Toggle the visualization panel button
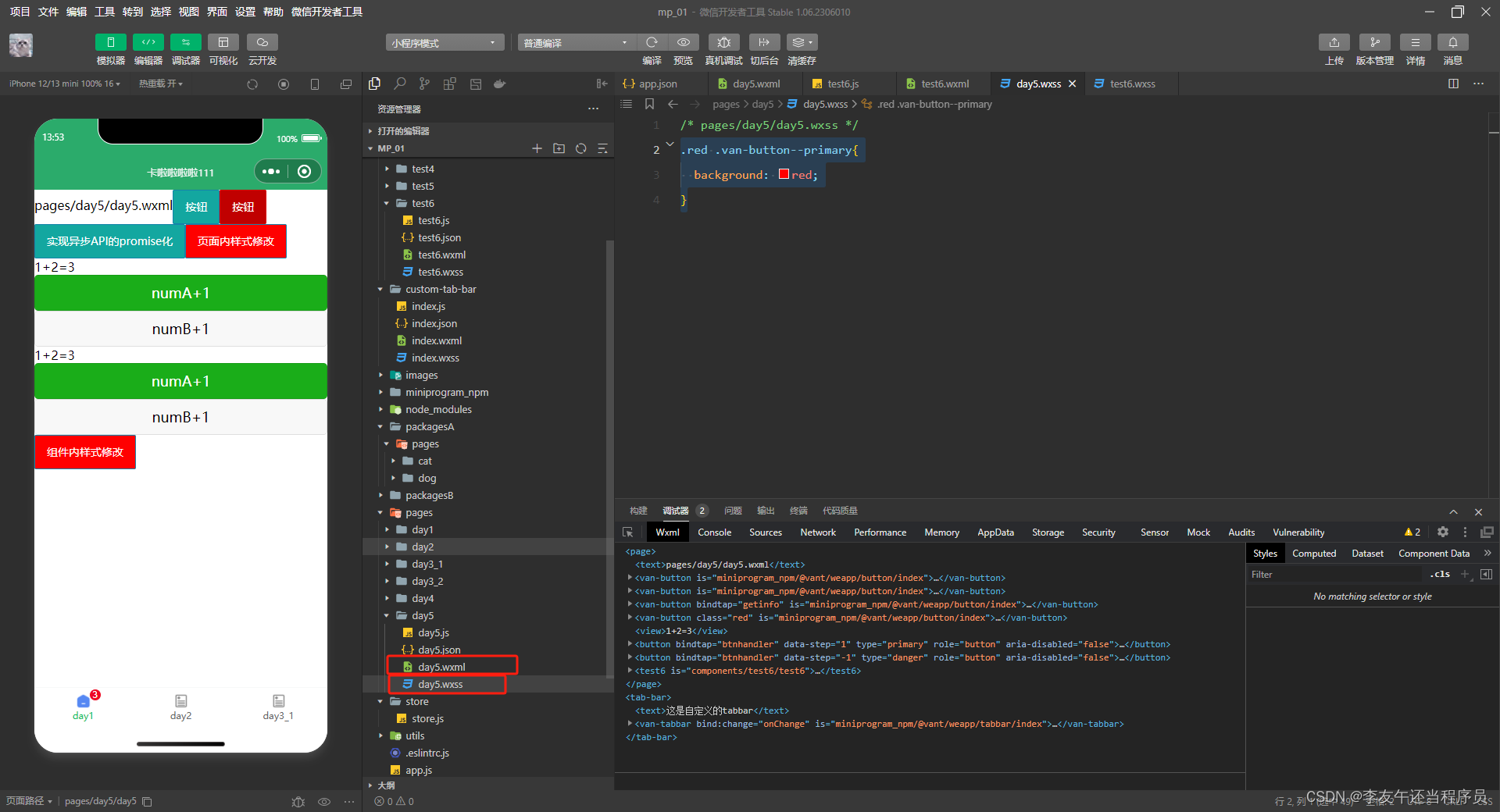This screenshot has width=1500, height=812. [223, 42]
